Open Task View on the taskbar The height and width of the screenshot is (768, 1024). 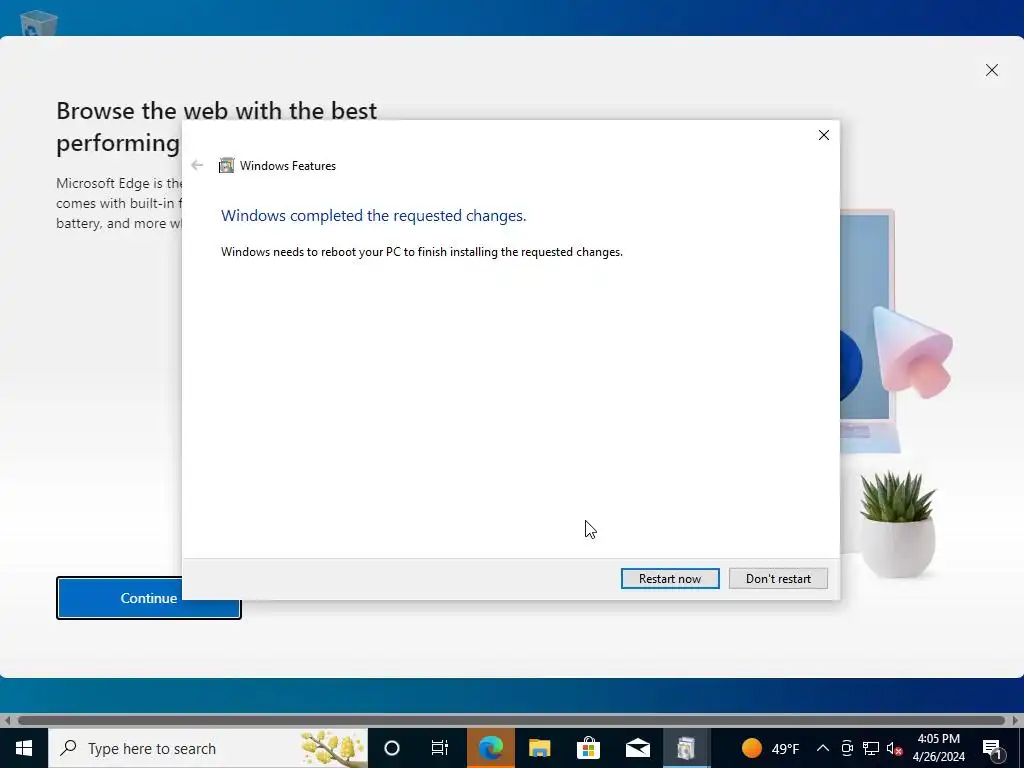click(440, 748)
